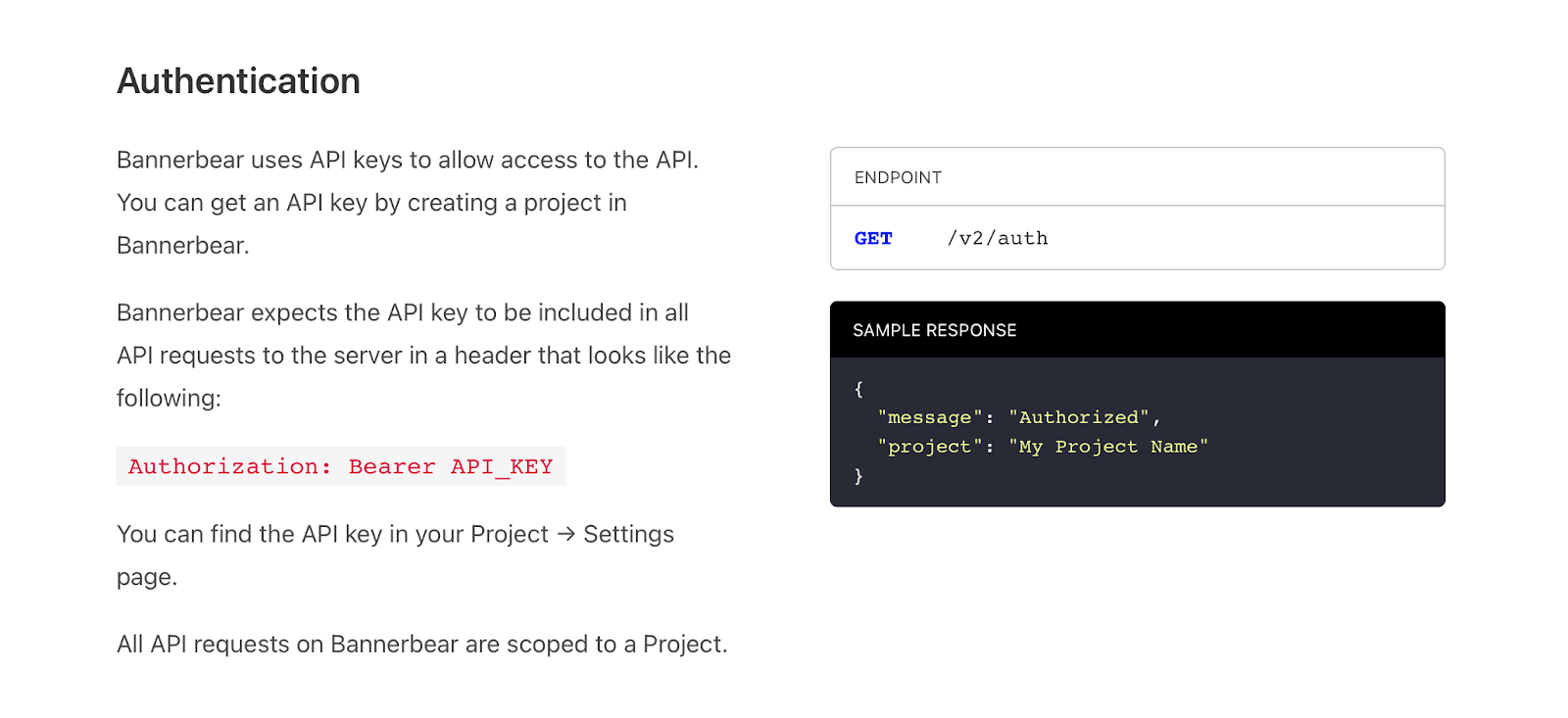Image resolution: width=1568 pixels, height=718 pixels.
Task: Click the "My Project Name" JSON value
Action: point(1108,447)
